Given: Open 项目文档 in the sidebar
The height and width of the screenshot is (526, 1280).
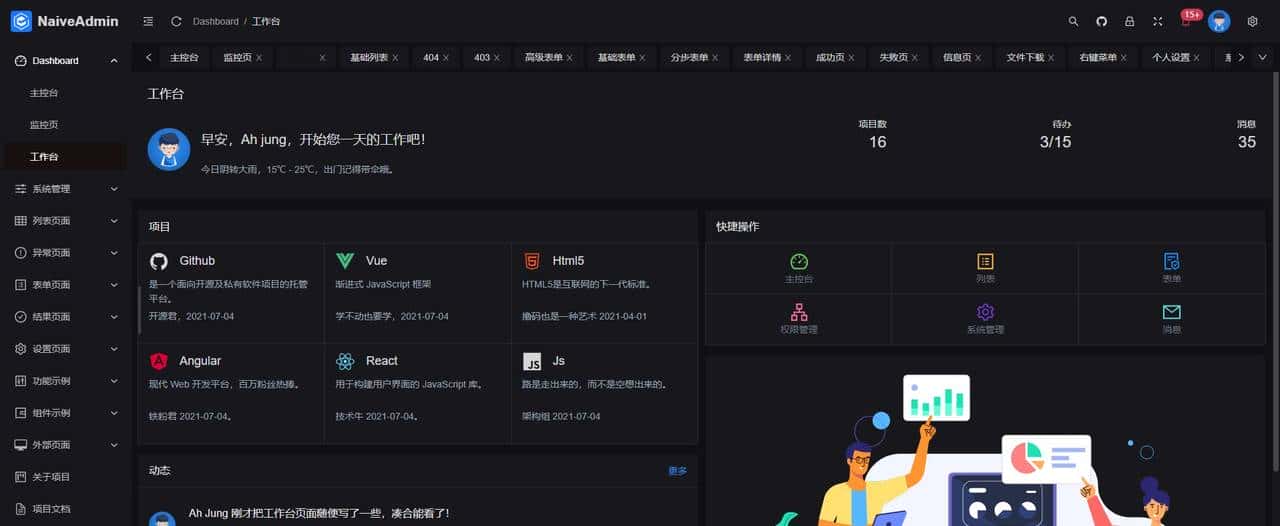Looking at the screenshot, I should 65,509.
